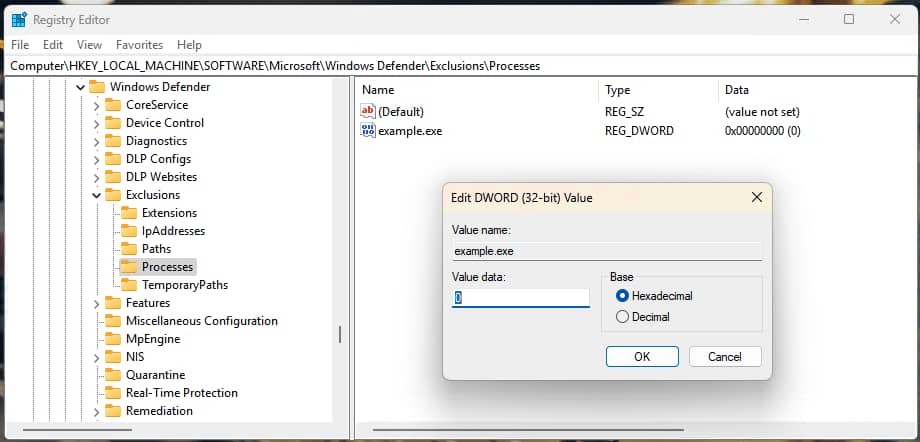Image resolution: width=920 pixels, height=442 pixels.
Task: Expand the DLP Configs key
Action: (97, 160)
